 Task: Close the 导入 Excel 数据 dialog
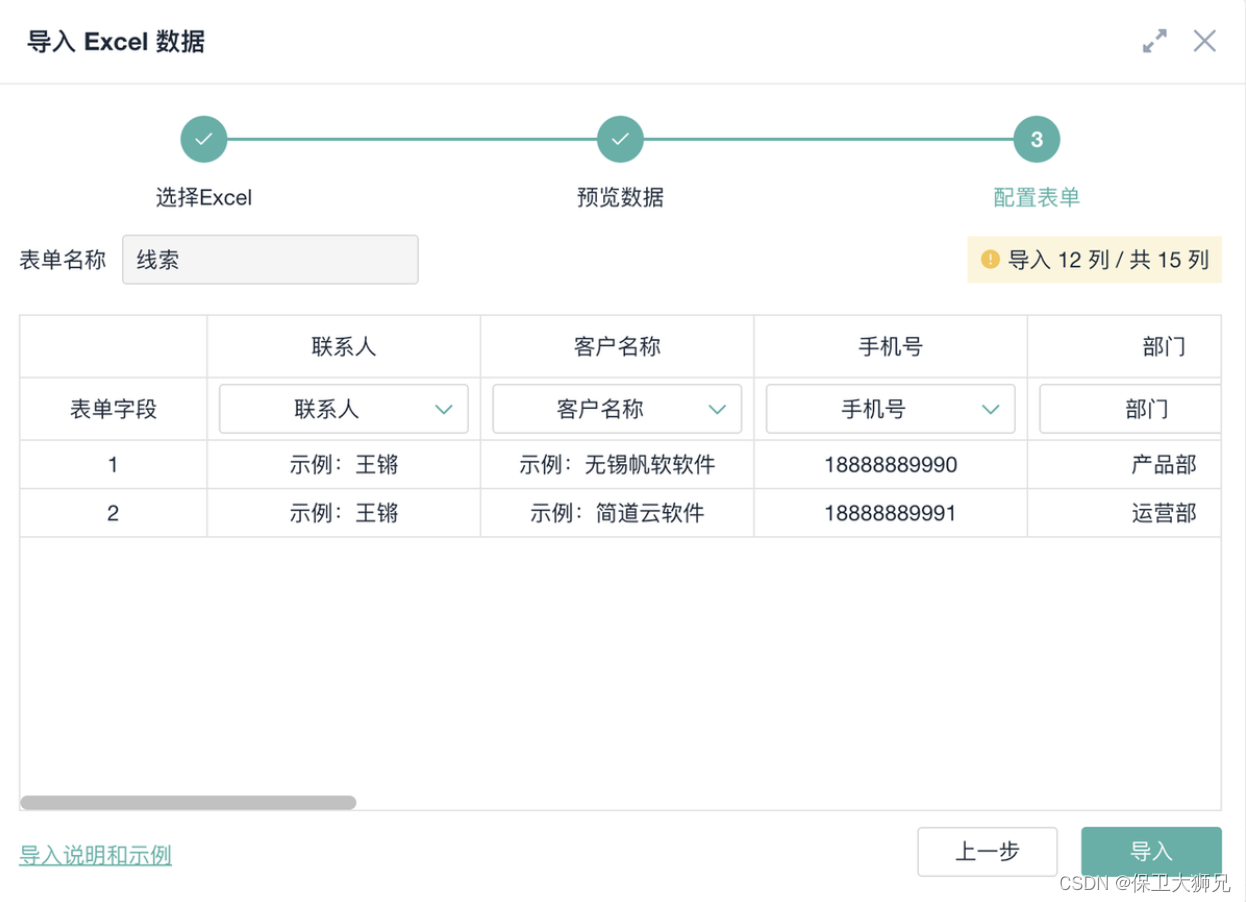1205,41
